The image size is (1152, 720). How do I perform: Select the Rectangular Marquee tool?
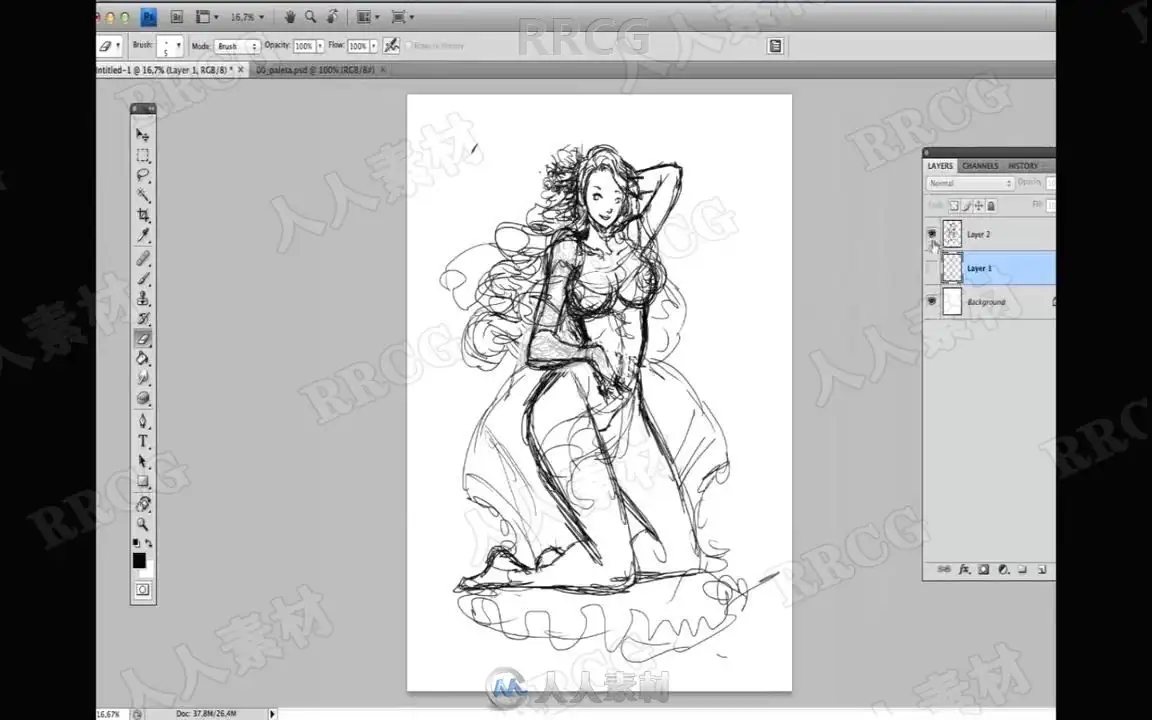[143, 155]
